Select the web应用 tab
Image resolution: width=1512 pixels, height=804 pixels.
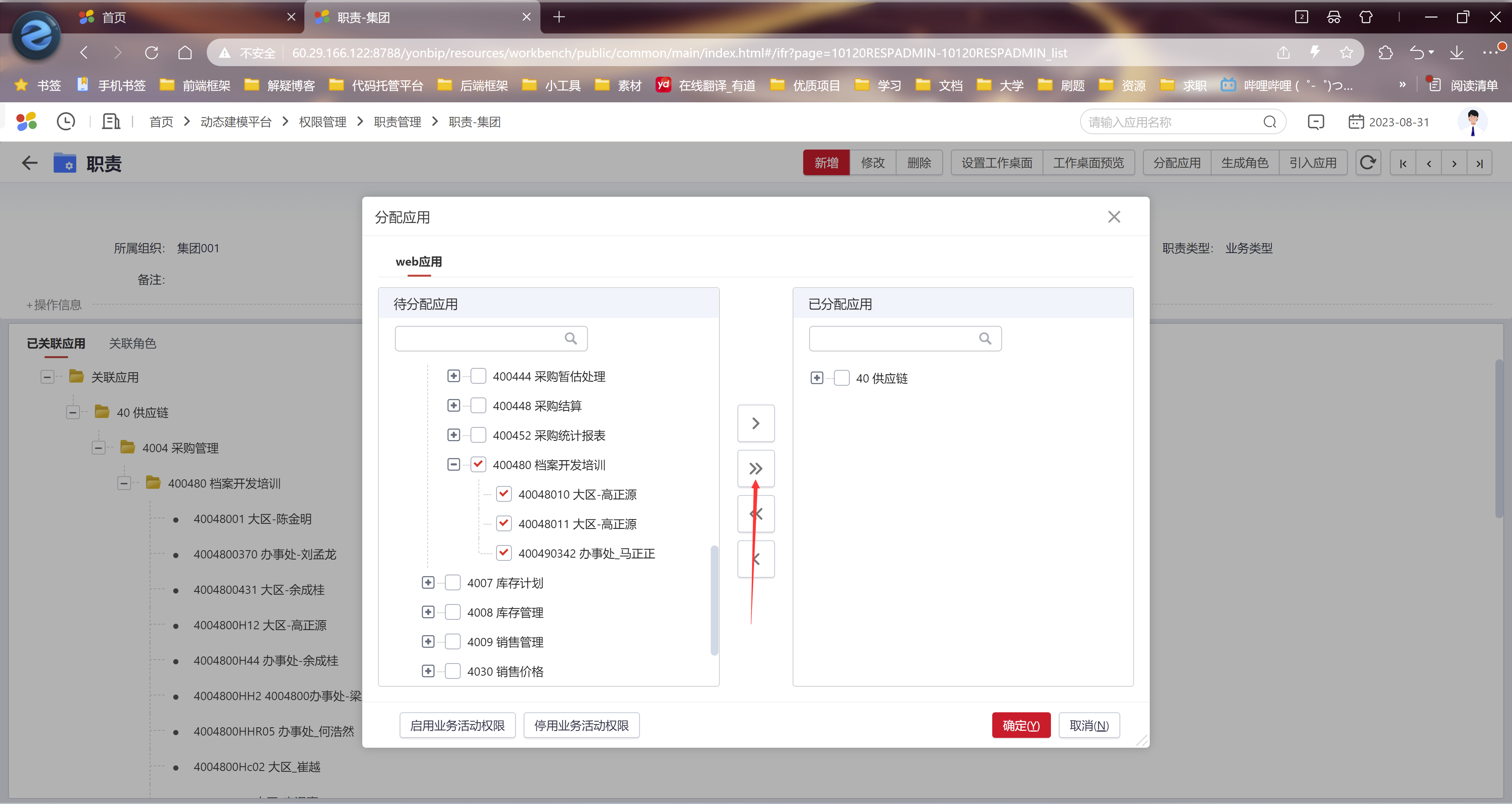(419, 262)
